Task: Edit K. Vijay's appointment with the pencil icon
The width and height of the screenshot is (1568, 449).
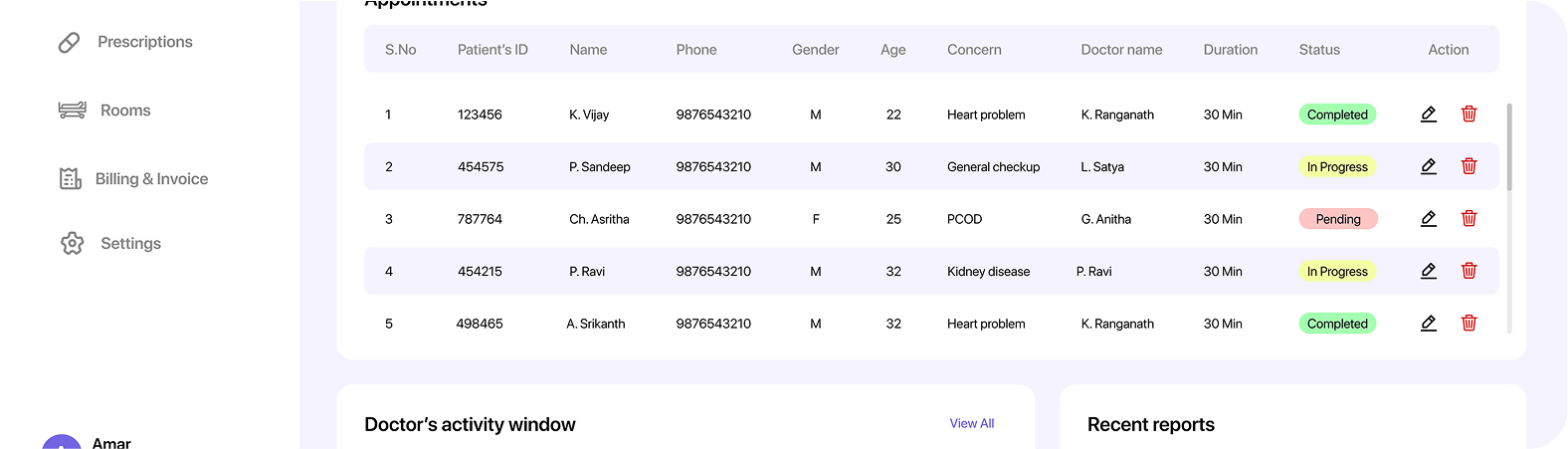Action: (x=1429, y=114)
